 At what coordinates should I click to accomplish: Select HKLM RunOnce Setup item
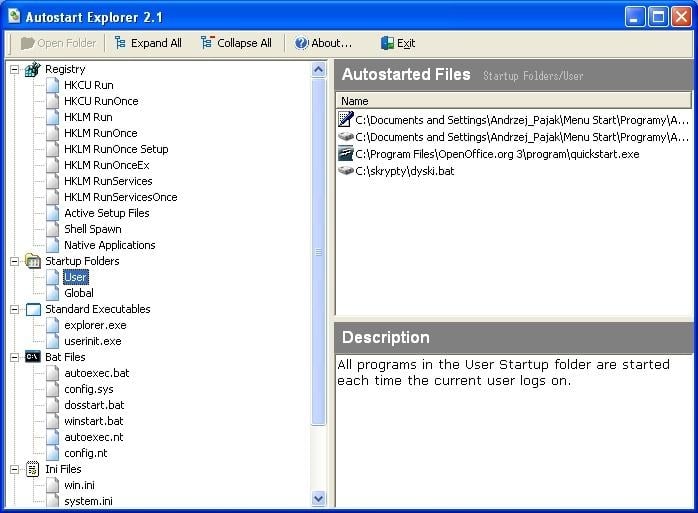coord(116,149)
